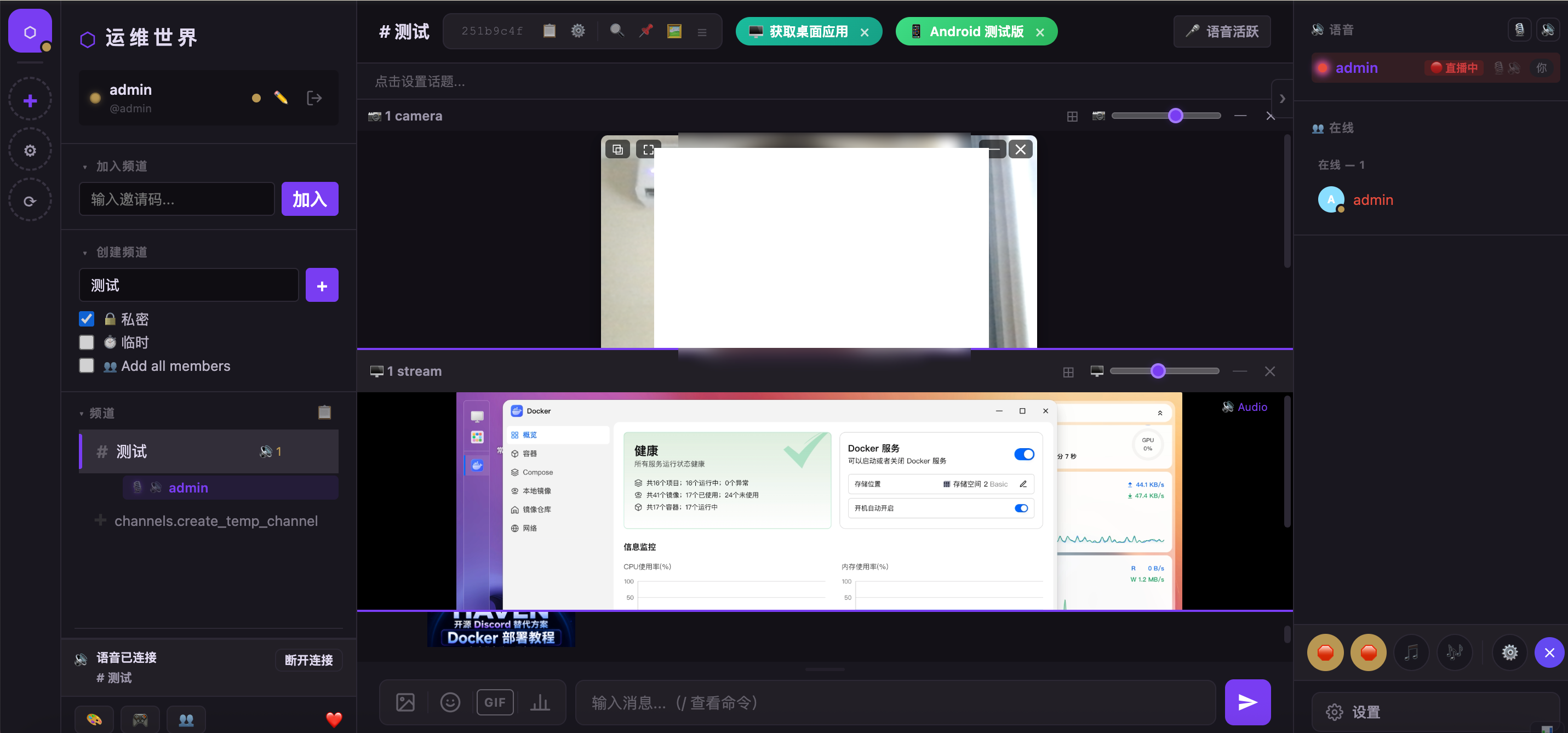Open the poll chart icon in message bar
Image resolution: width=1568 pixels, height=733 pixels.
539,702
